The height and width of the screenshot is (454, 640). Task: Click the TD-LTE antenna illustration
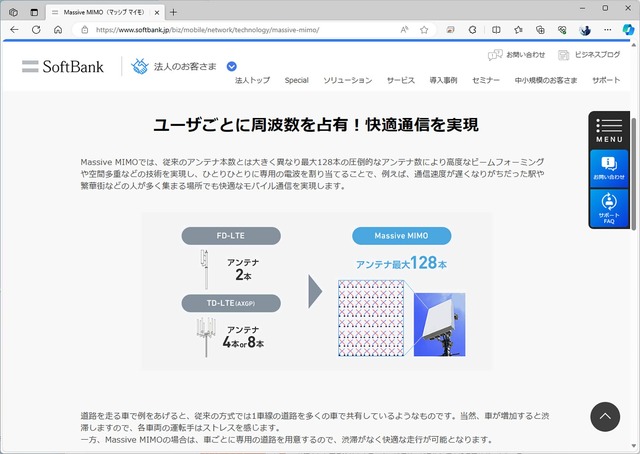tap(206, 337)
